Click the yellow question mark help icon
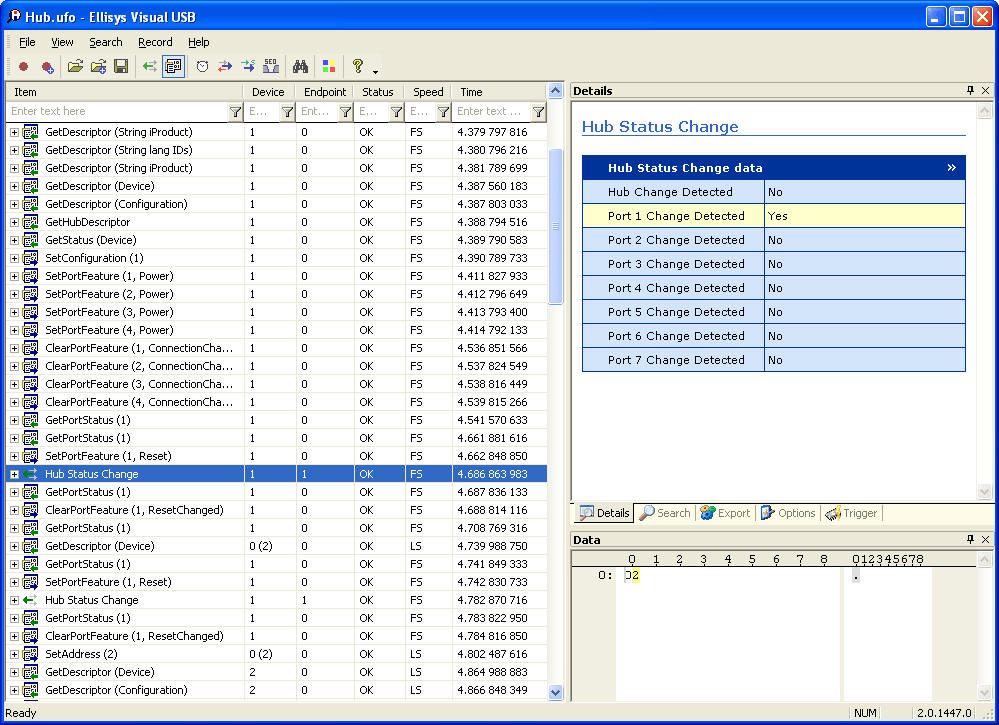Screen dimensions: 999x725 point(358,67)
